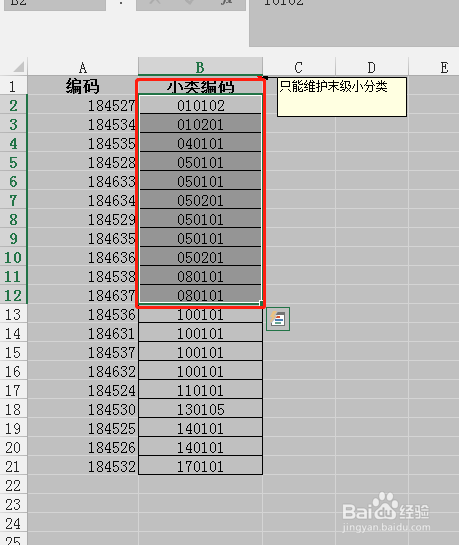This screenshot has height=545, width=459.
Task: Select row 5 header
Action: point(13,162)
